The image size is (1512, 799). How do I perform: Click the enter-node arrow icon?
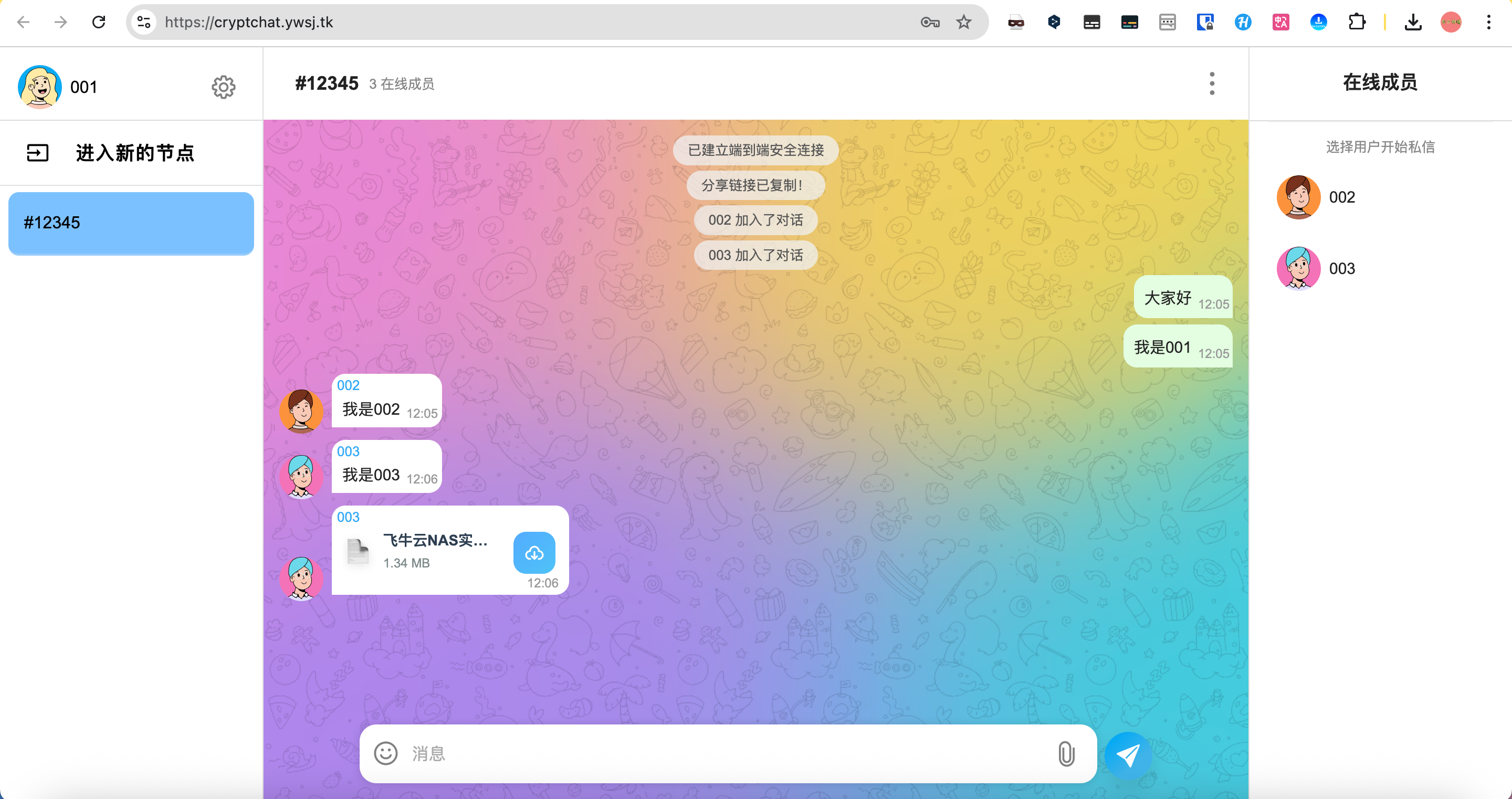[x=38, y=153]
